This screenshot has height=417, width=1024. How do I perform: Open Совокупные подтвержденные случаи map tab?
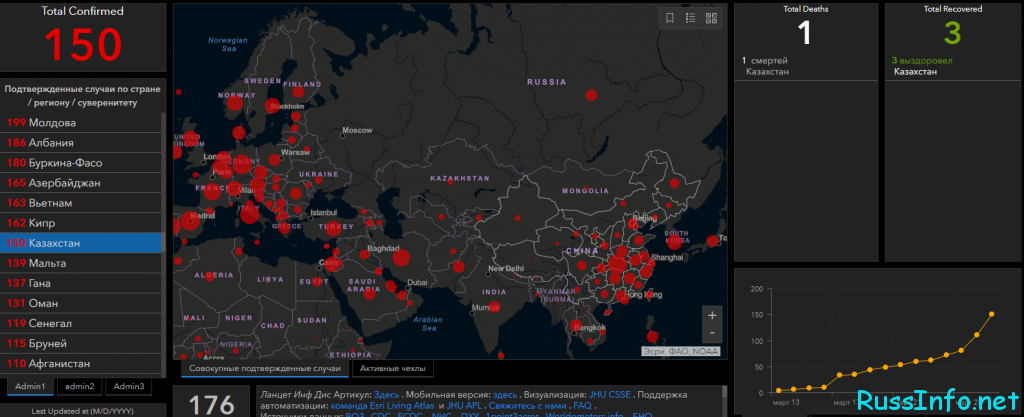point(264,369)
